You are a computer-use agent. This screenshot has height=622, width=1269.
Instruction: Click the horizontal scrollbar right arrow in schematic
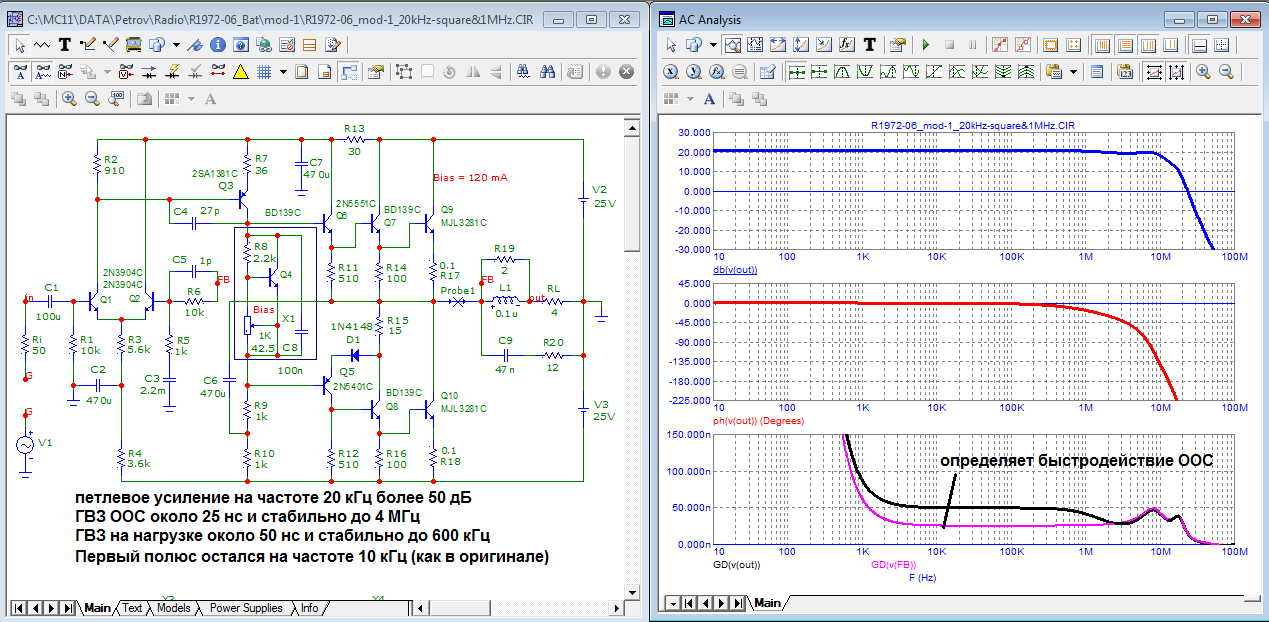[615, 608]
